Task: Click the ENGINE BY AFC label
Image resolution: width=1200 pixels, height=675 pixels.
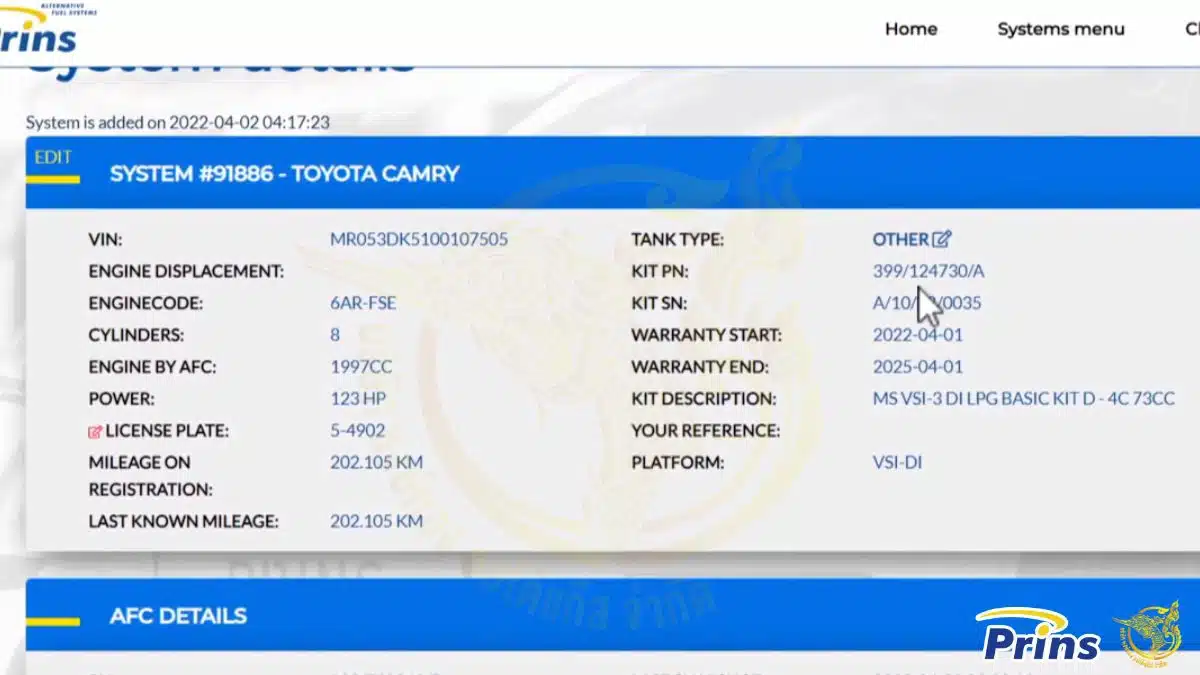Action: point(152,367)
